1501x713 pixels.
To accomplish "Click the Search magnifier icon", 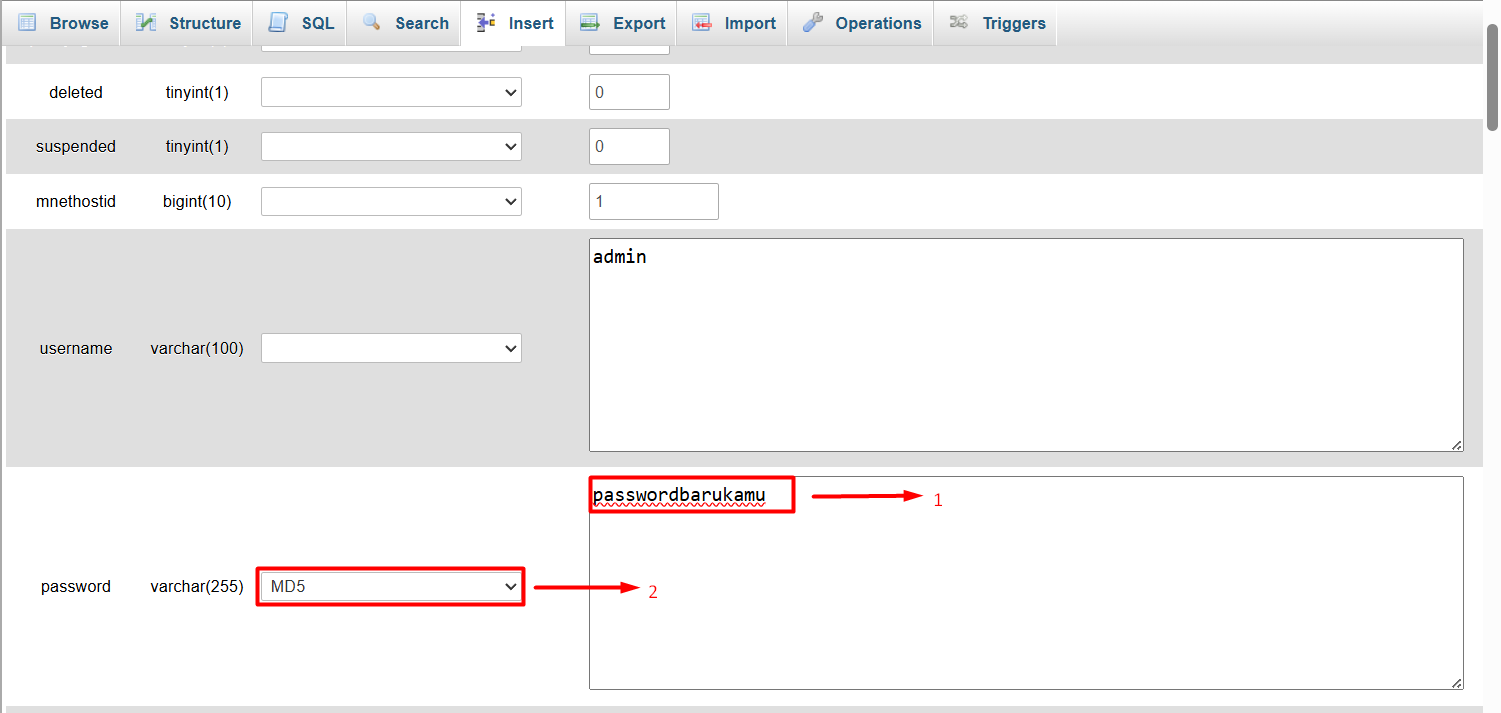I will click(372, 23).
